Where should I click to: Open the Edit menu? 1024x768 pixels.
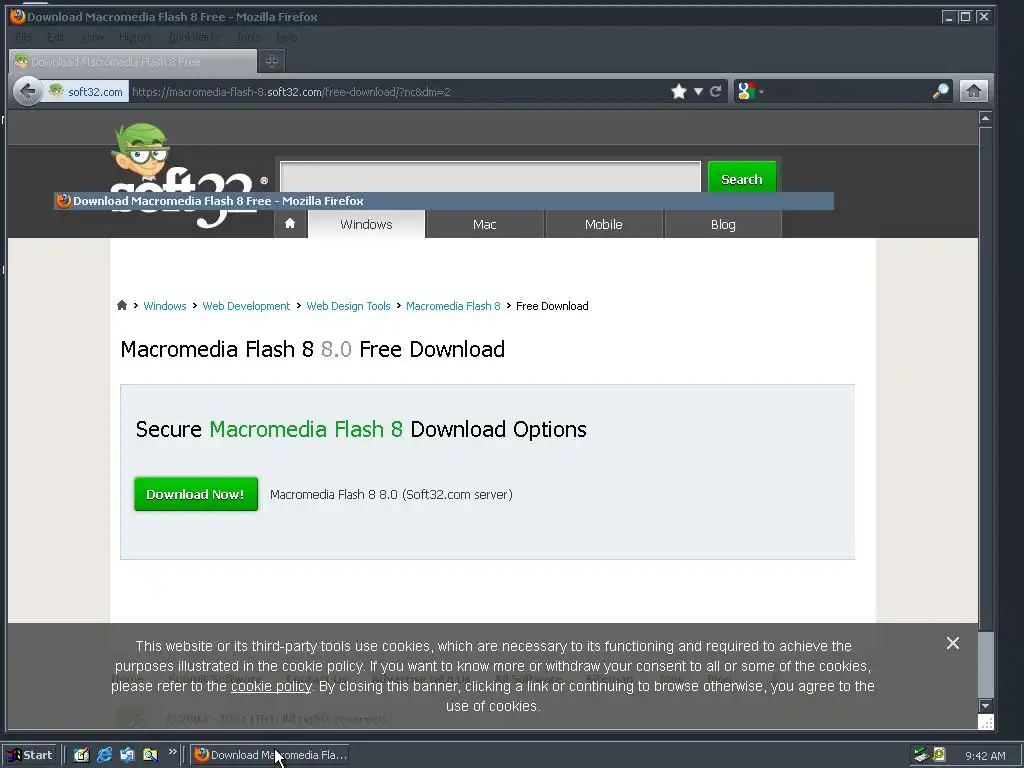pyautogui.click(x=56, y=37)
